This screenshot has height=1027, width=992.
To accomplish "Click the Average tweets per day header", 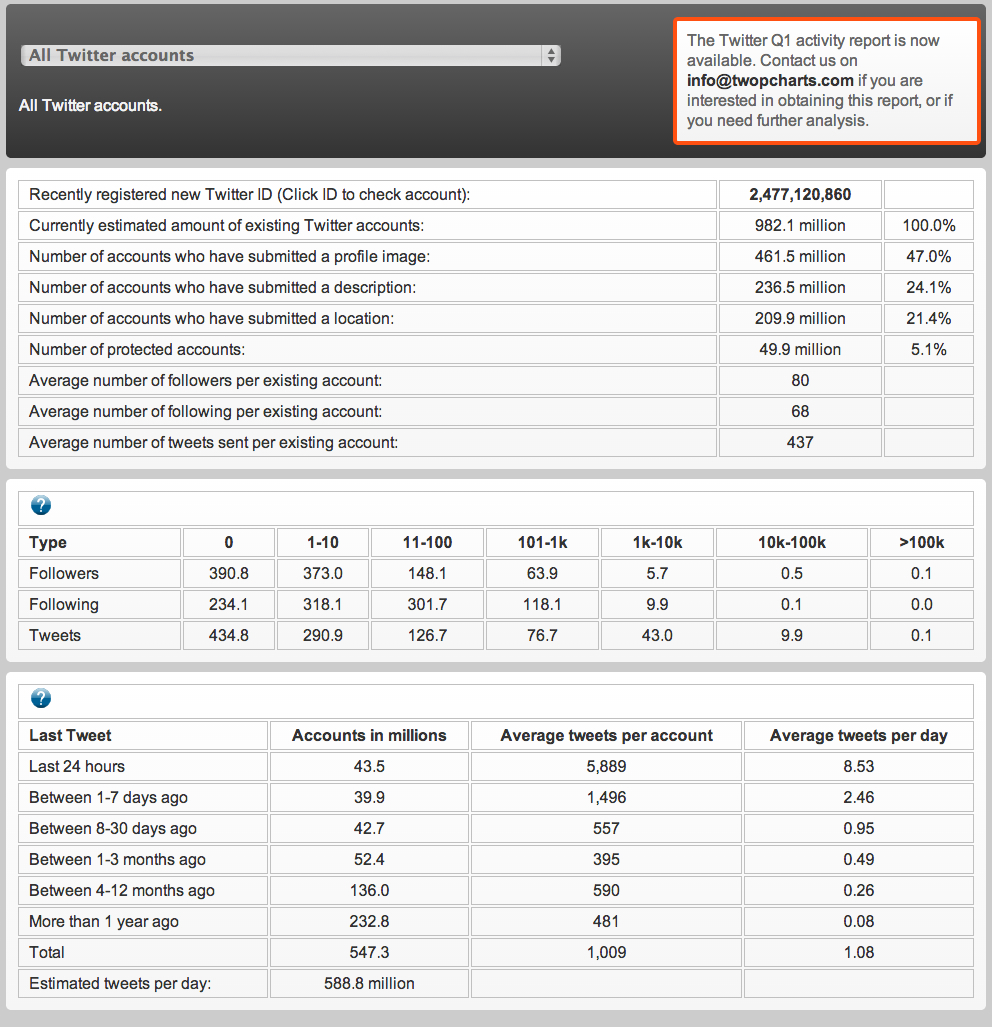I will [x=858, y=736].
